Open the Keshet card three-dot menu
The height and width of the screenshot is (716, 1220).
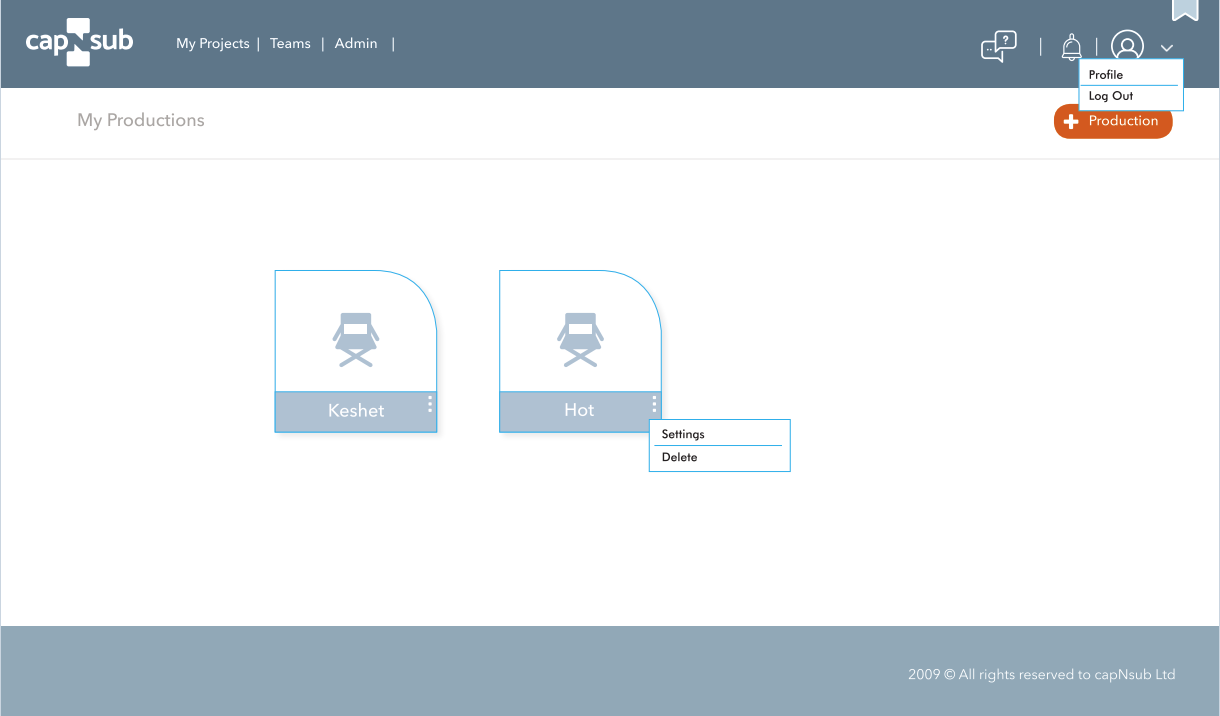430,404
